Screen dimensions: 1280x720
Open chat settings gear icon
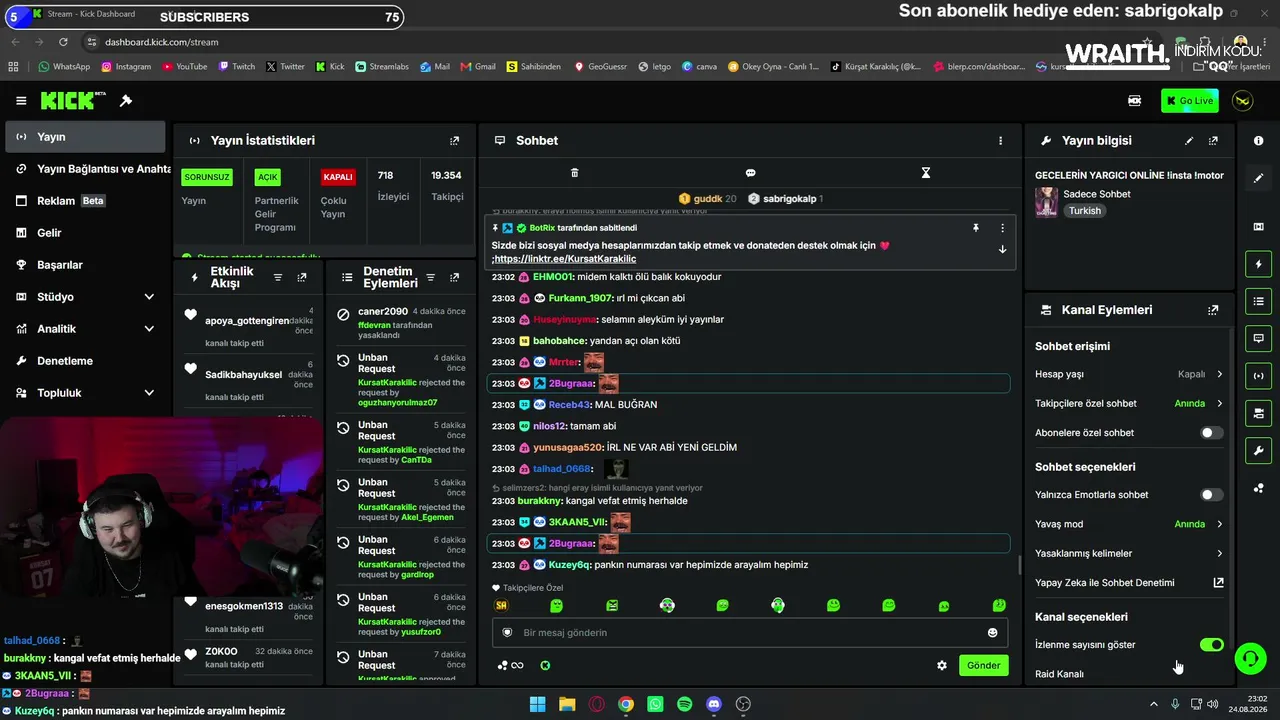pos(941,665)
